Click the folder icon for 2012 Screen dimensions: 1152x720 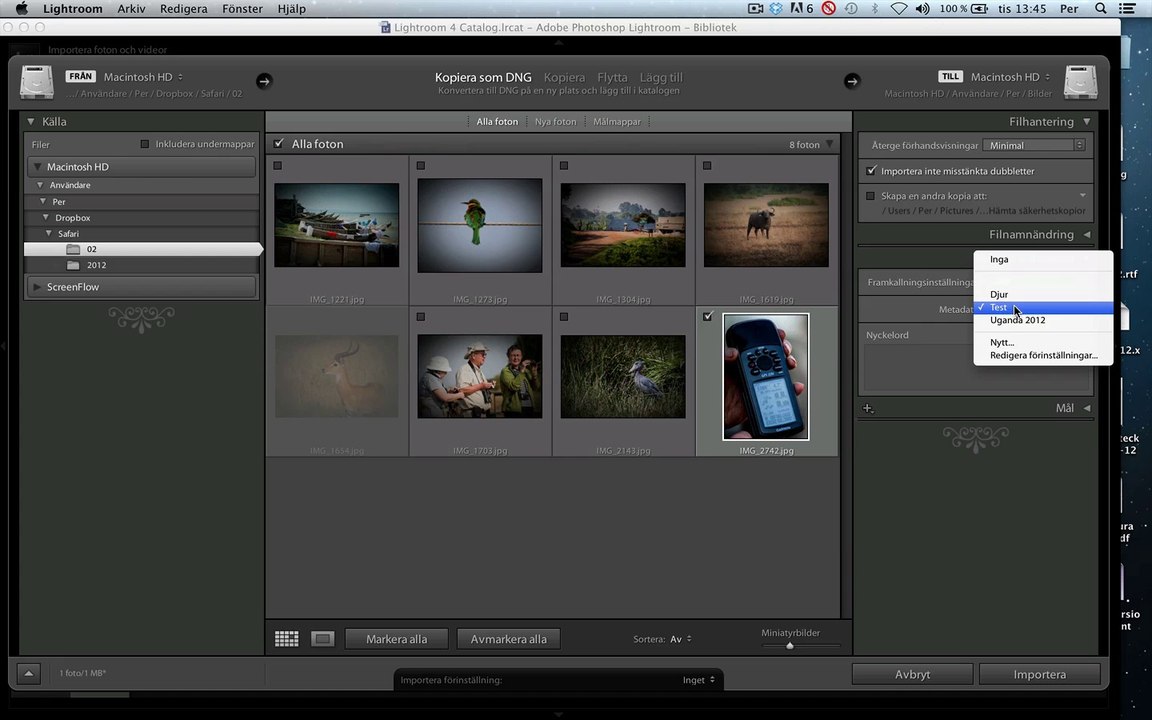click(x=73, y=265)
